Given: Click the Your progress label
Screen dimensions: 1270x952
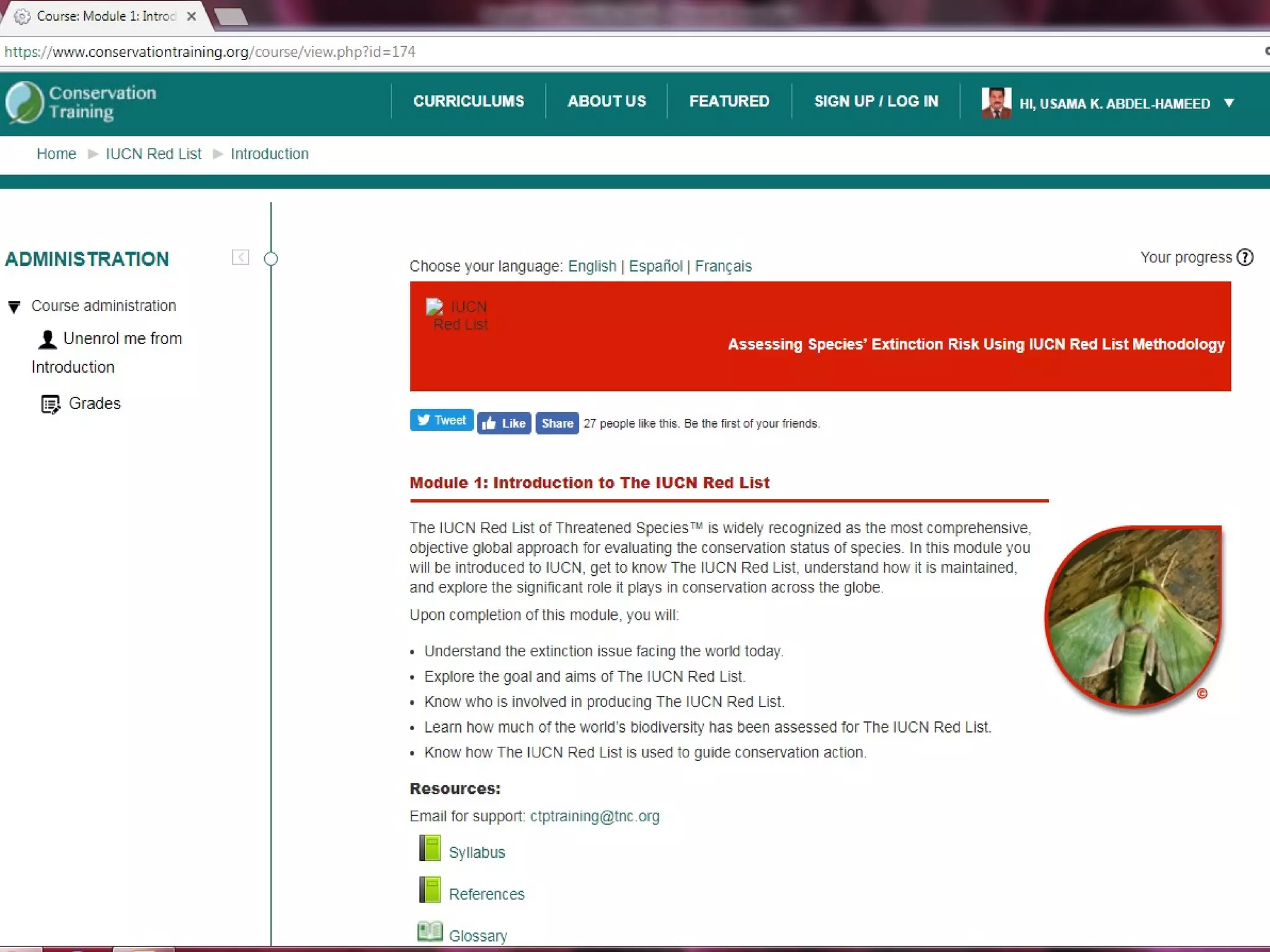Looking at the screenshot, I should tap(1186, 257).
